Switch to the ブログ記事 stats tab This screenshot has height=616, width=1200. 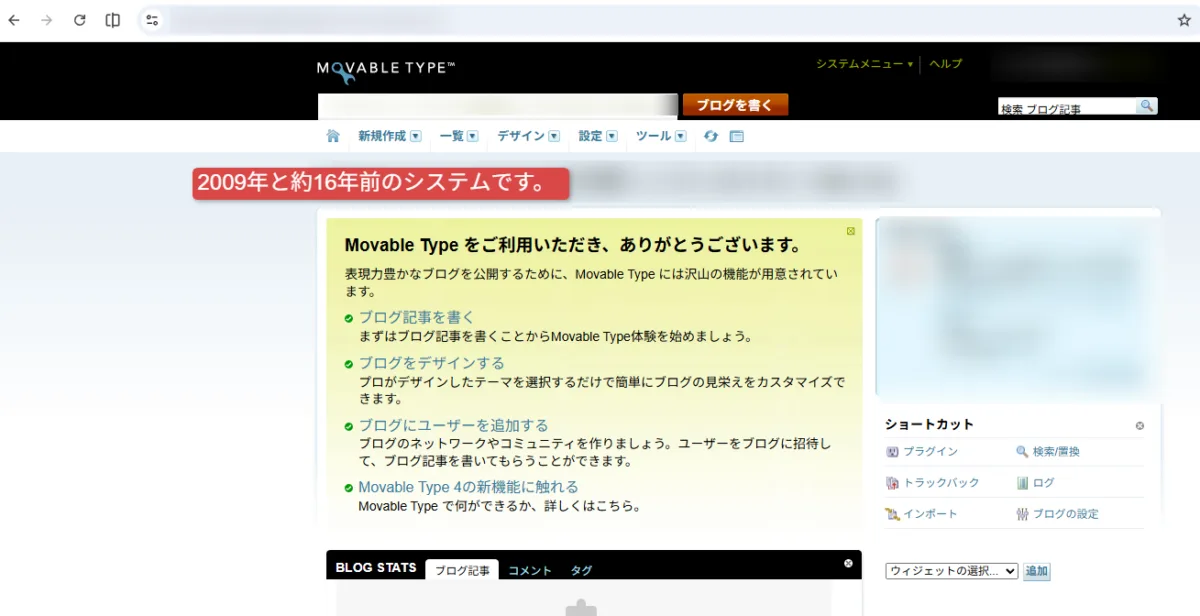(462, 570)
